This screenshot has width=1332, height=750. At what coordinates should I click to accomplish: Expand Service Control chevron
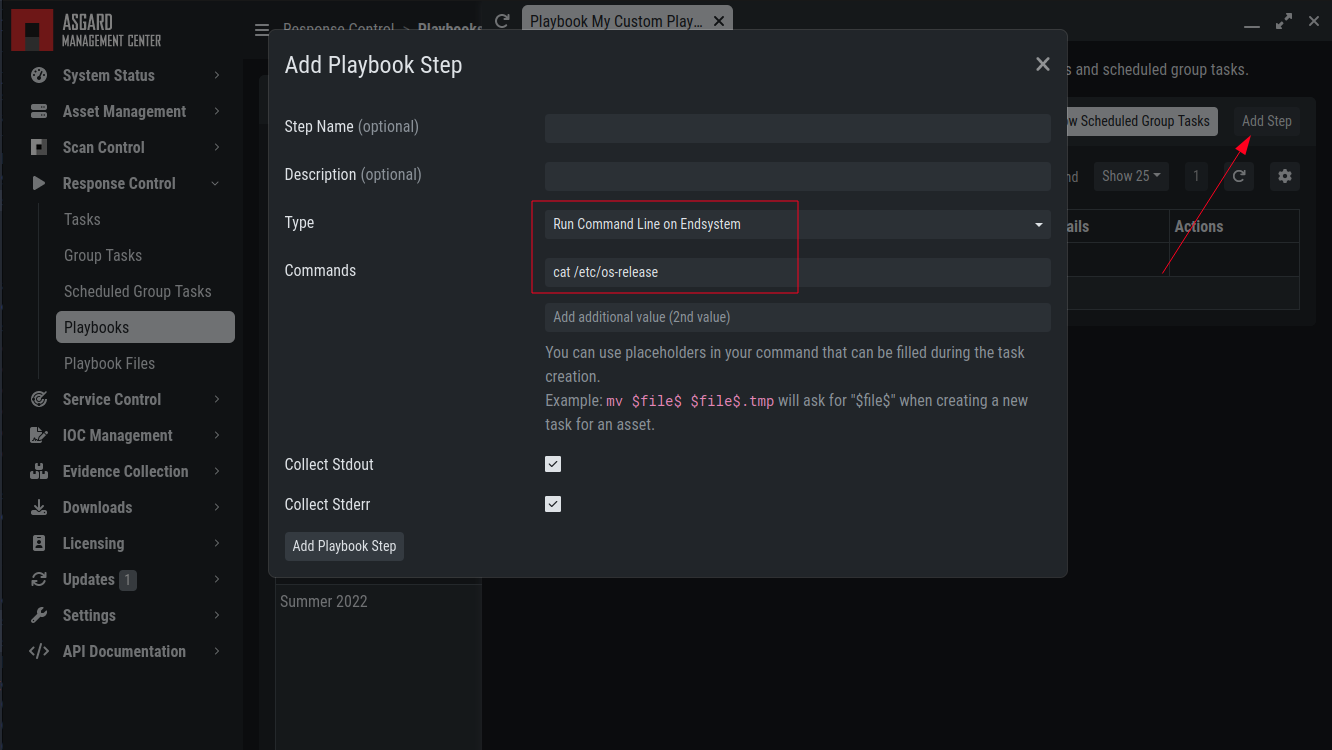tap(217, 399)
